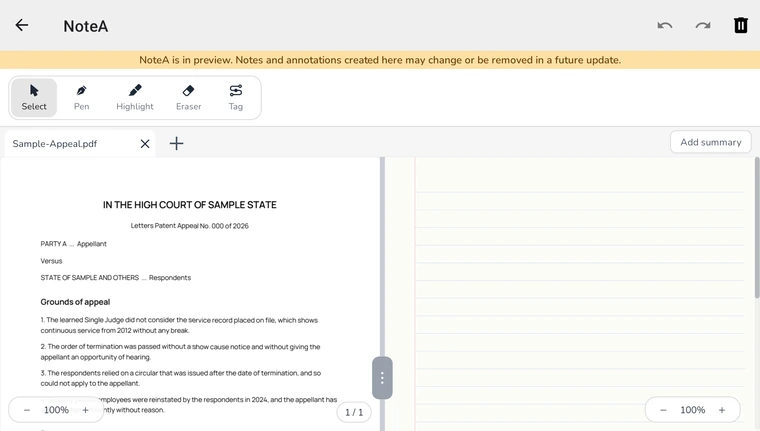Click the word 'Versus'

click(51, 261)
